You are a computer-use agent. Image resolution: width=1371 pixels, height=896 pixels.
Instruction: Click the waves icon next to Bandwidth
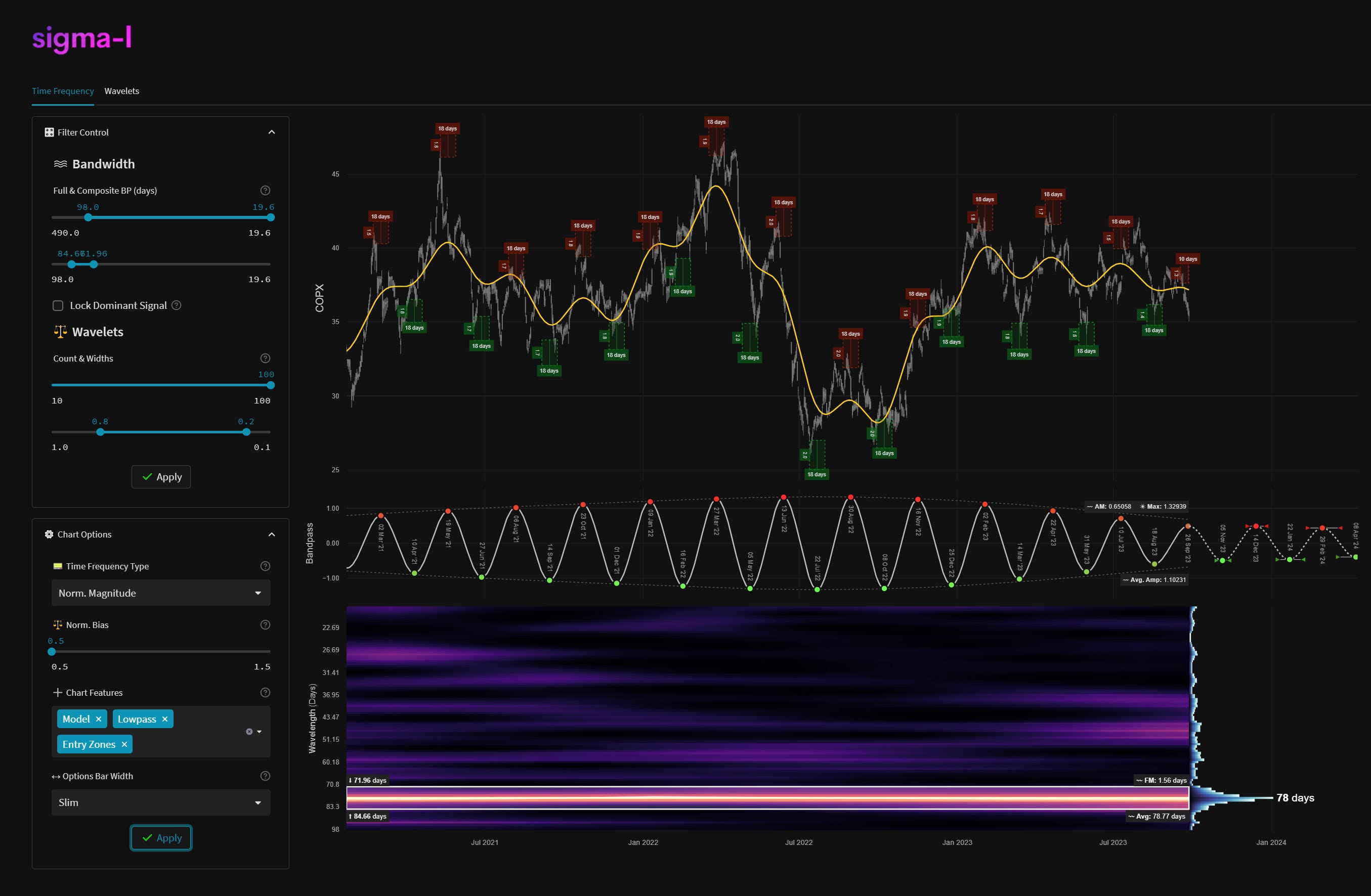tap(61, 163)
